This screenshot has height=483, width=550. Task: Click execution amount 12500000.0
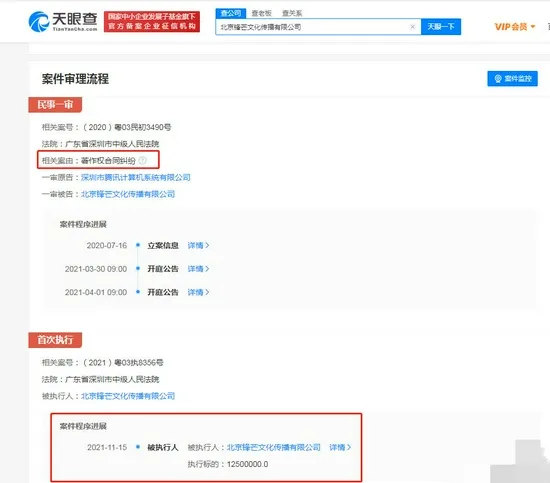(247, 464)
